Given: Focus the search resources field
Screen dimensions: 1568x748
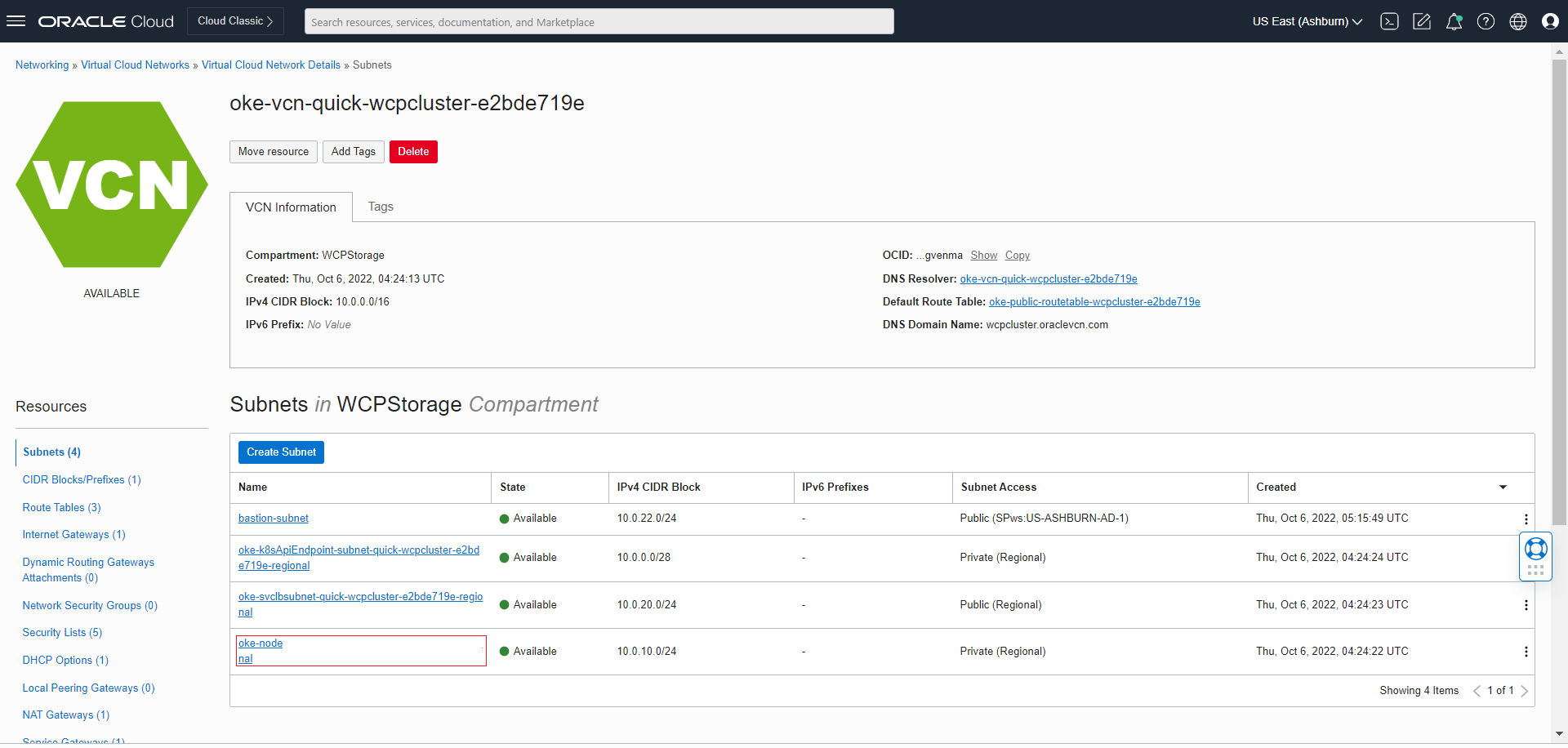Looking at the screenshot, I should click(x=599, y=22).
